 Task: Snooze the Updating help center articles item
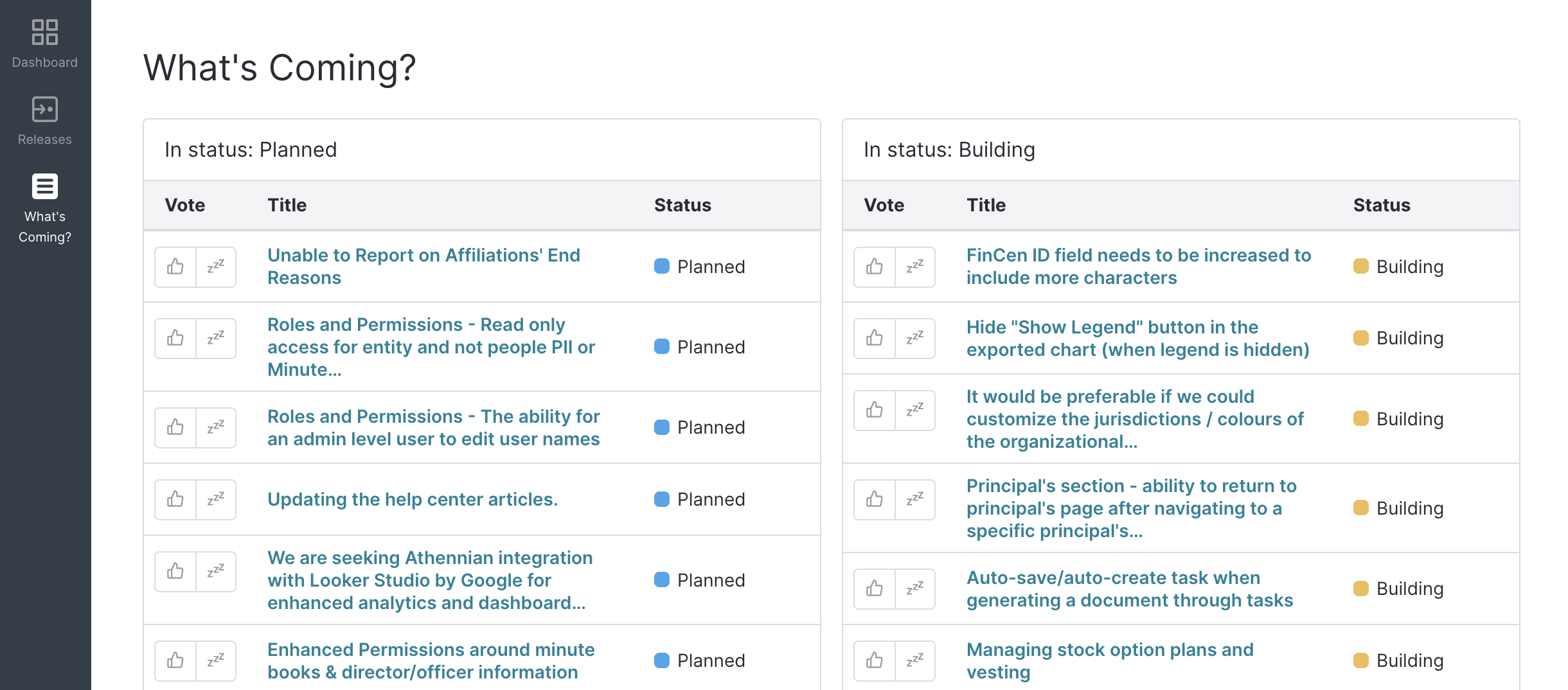click(x=216, y=499)
